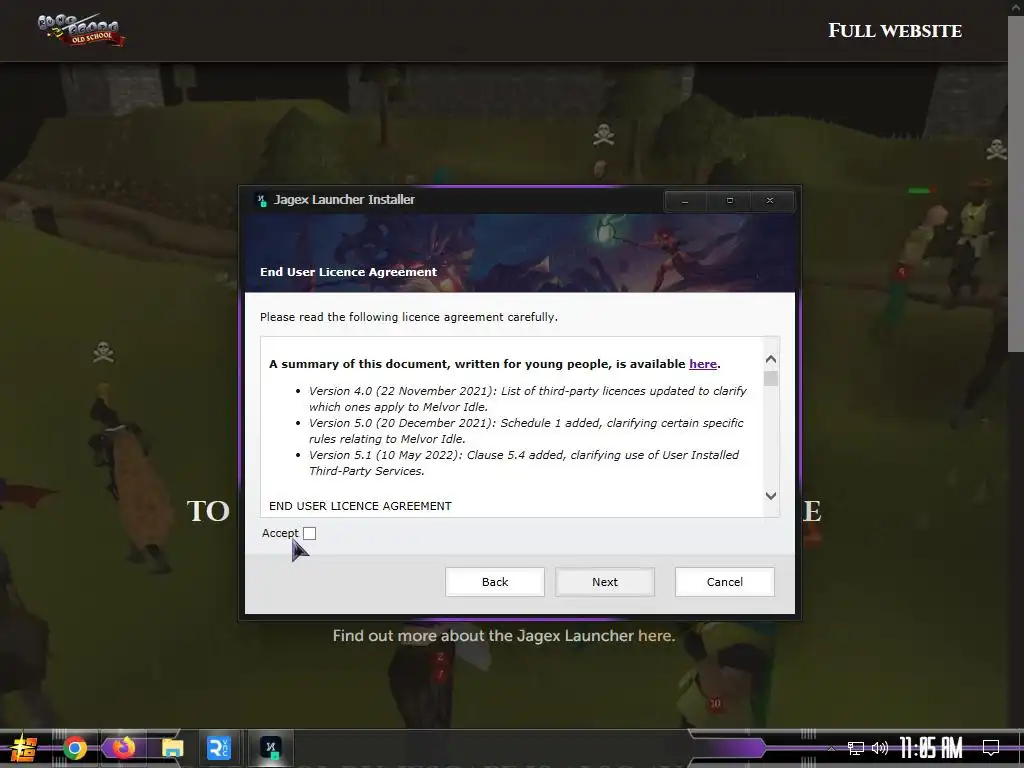Viewport: 1024px width, 768px height.
Task: Show hidden tray icons chevron
Action: (x=831, y=748)
